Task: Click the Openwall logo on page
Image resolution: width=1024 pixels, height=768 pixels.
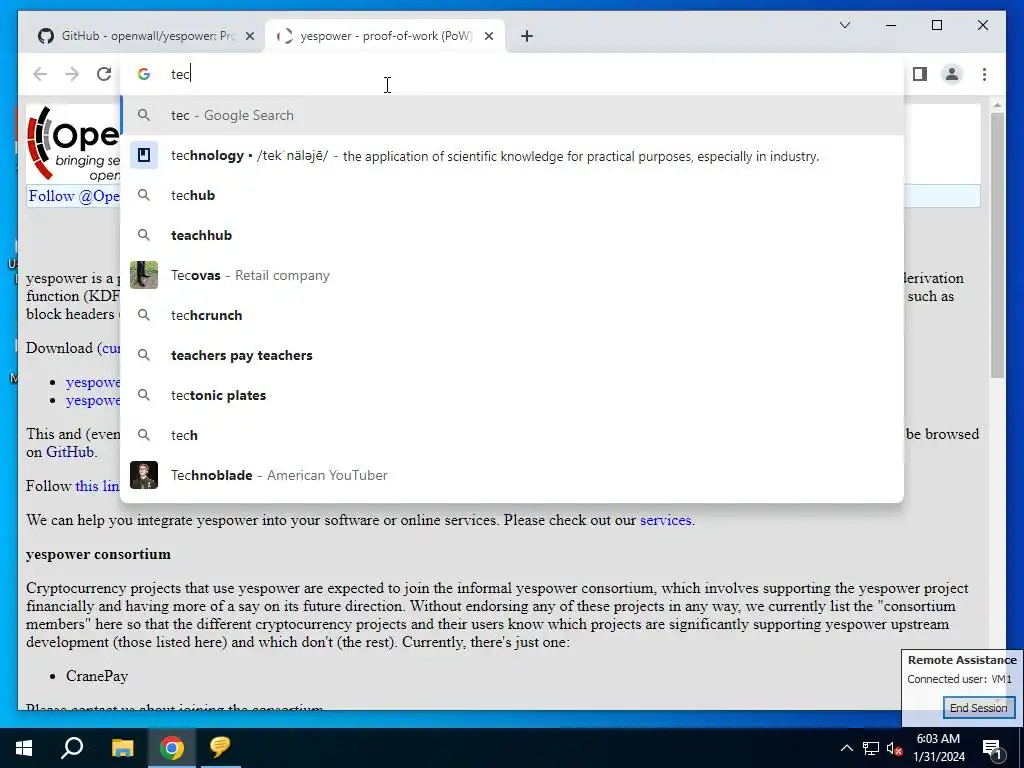Action: (73, 144)
